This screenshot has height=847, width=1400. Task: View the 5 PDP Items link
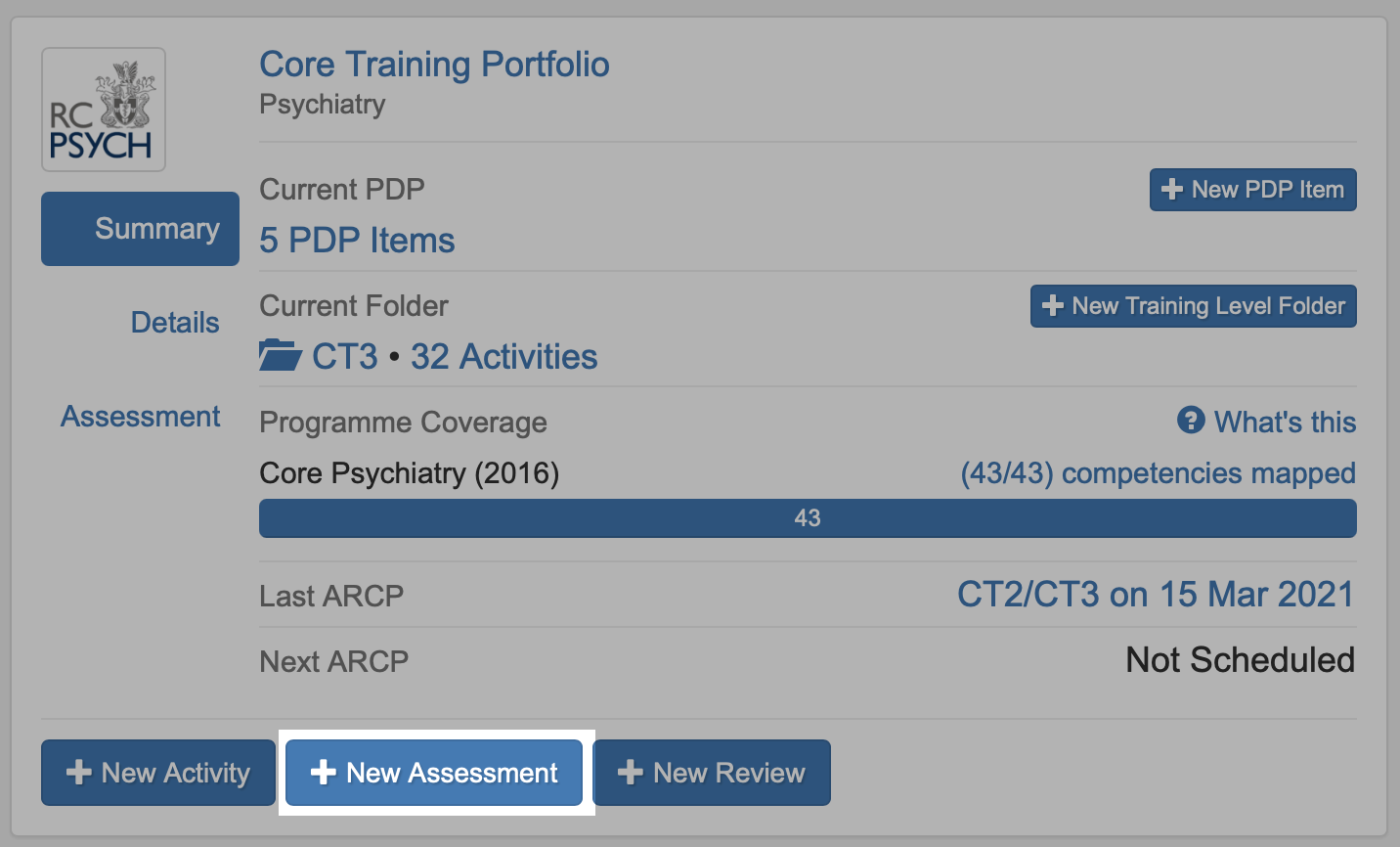click(x=357, y=241)
